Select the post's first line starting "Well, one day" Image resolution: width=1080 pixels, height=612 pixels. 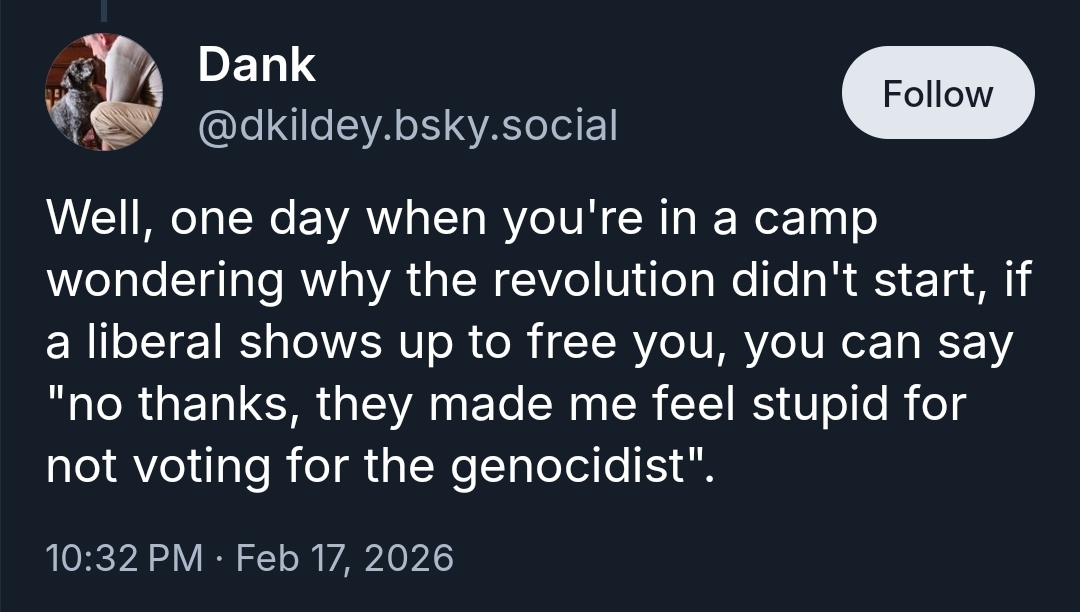tap(460, 220)
